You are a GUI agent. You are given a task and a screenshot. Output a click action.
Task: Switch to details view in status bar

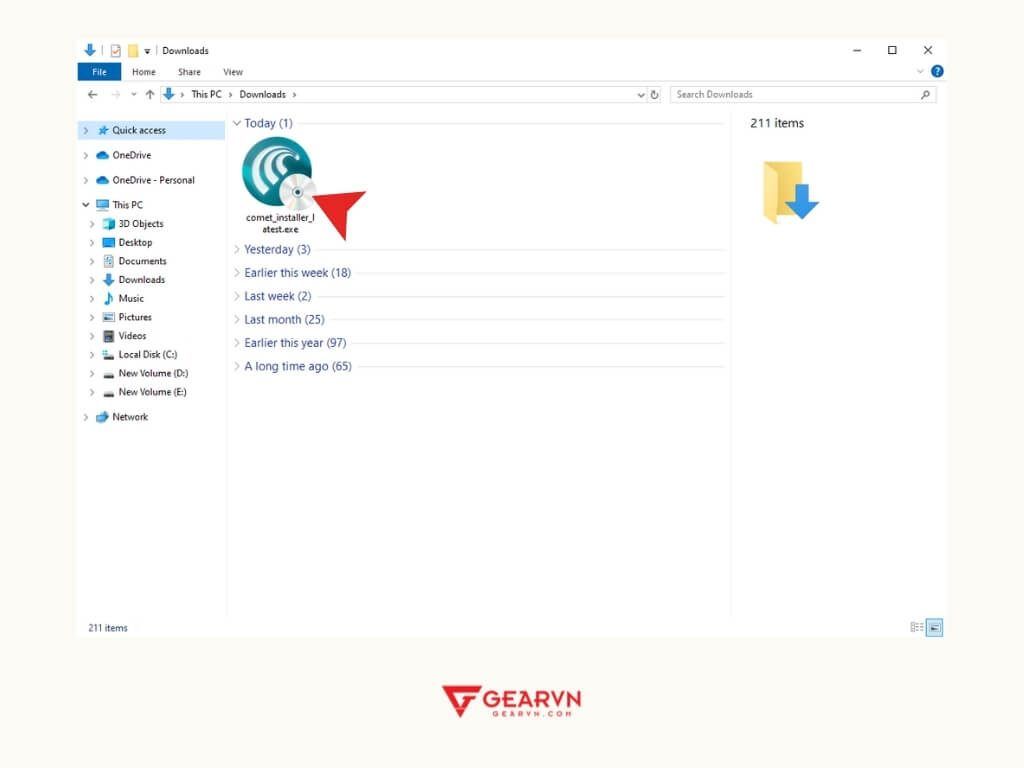(916, 627)
